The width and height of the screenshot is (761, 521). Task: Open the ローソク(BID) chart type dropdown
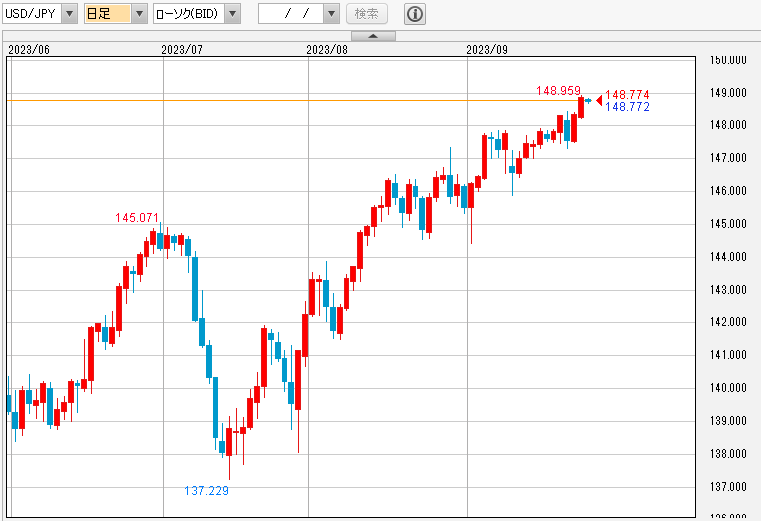(x=197, y=14)
